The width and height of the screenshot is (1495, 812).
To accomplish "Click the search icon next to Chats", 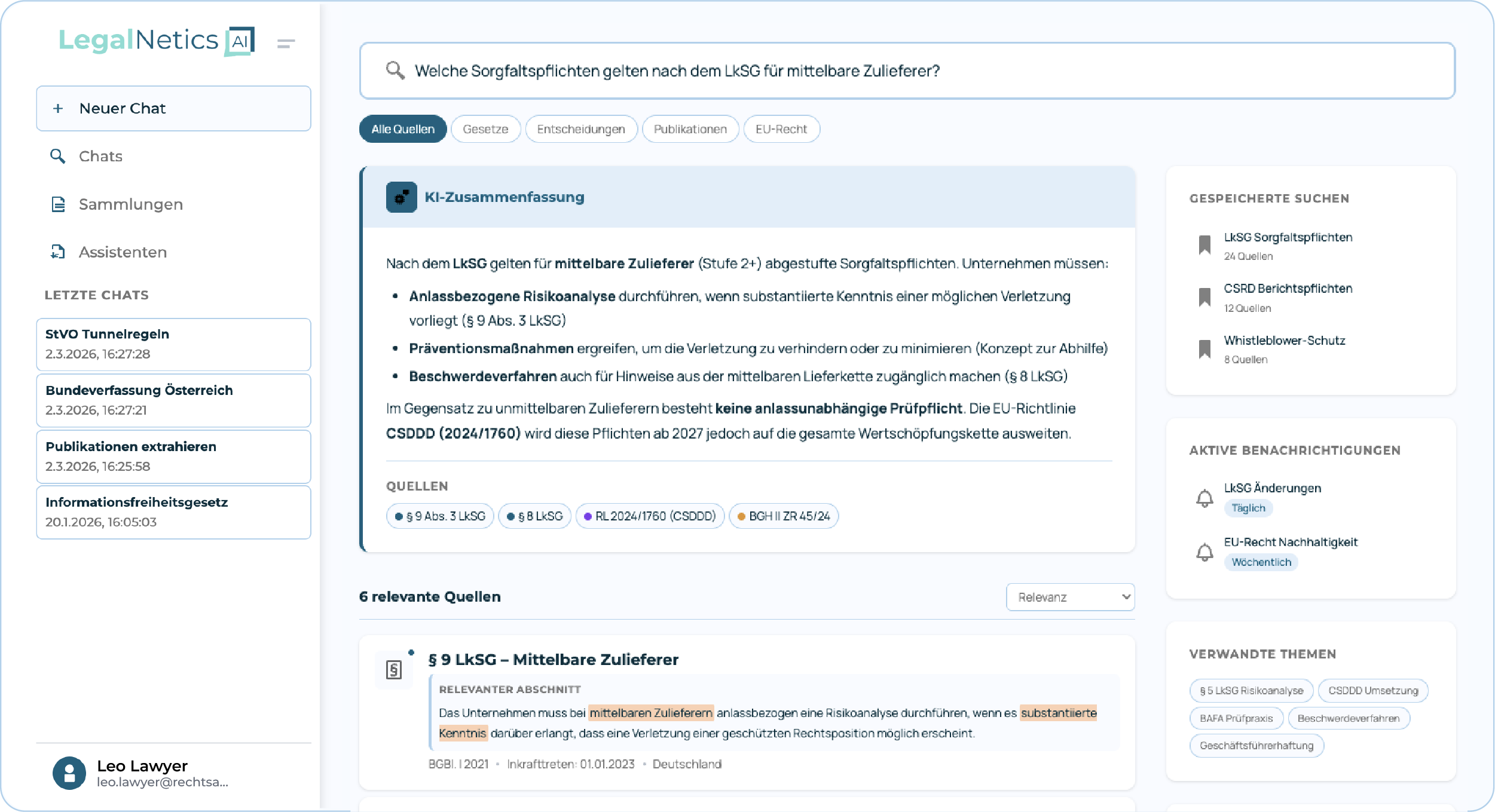I will tap(58, 156).
